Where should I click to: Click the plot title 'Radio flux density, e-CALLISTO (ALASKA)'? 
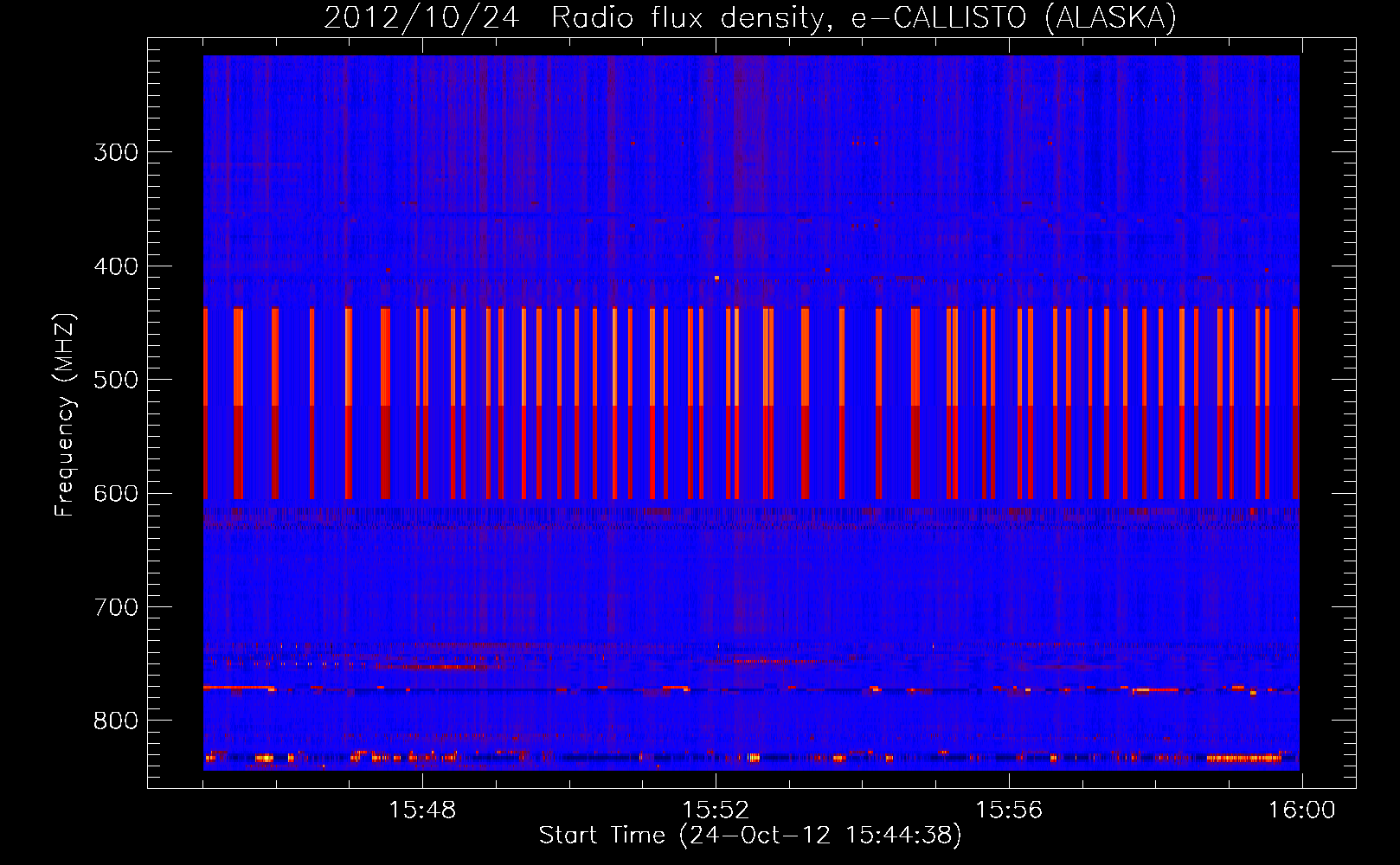864,18
